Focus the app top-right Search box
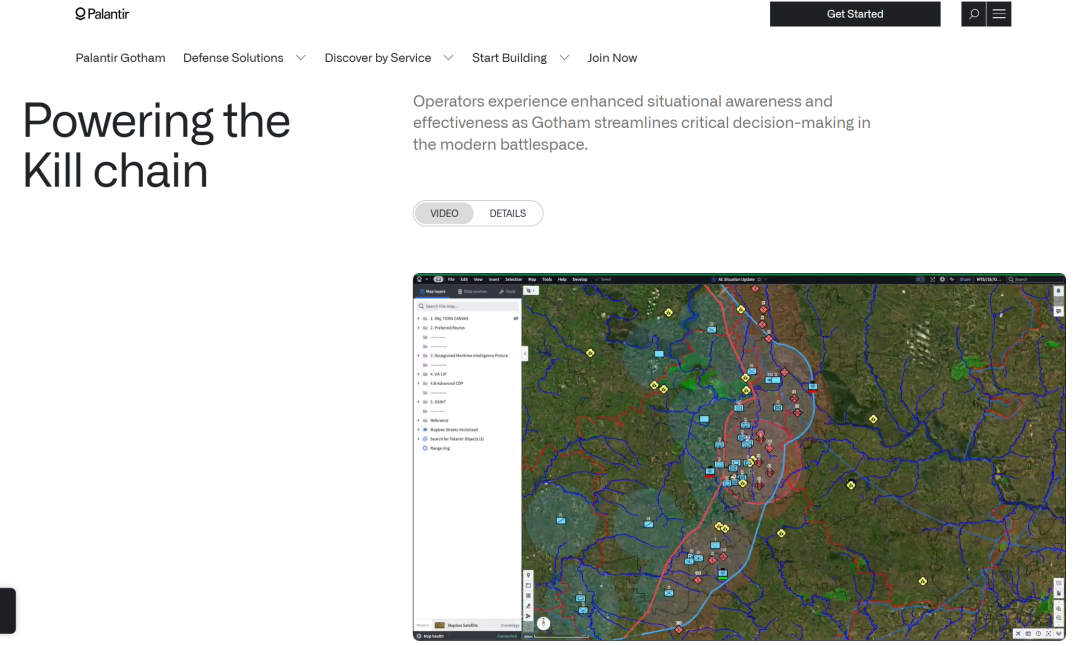Image resolution: width=1080 pixels, height=646 pixels. [1035, 280]
